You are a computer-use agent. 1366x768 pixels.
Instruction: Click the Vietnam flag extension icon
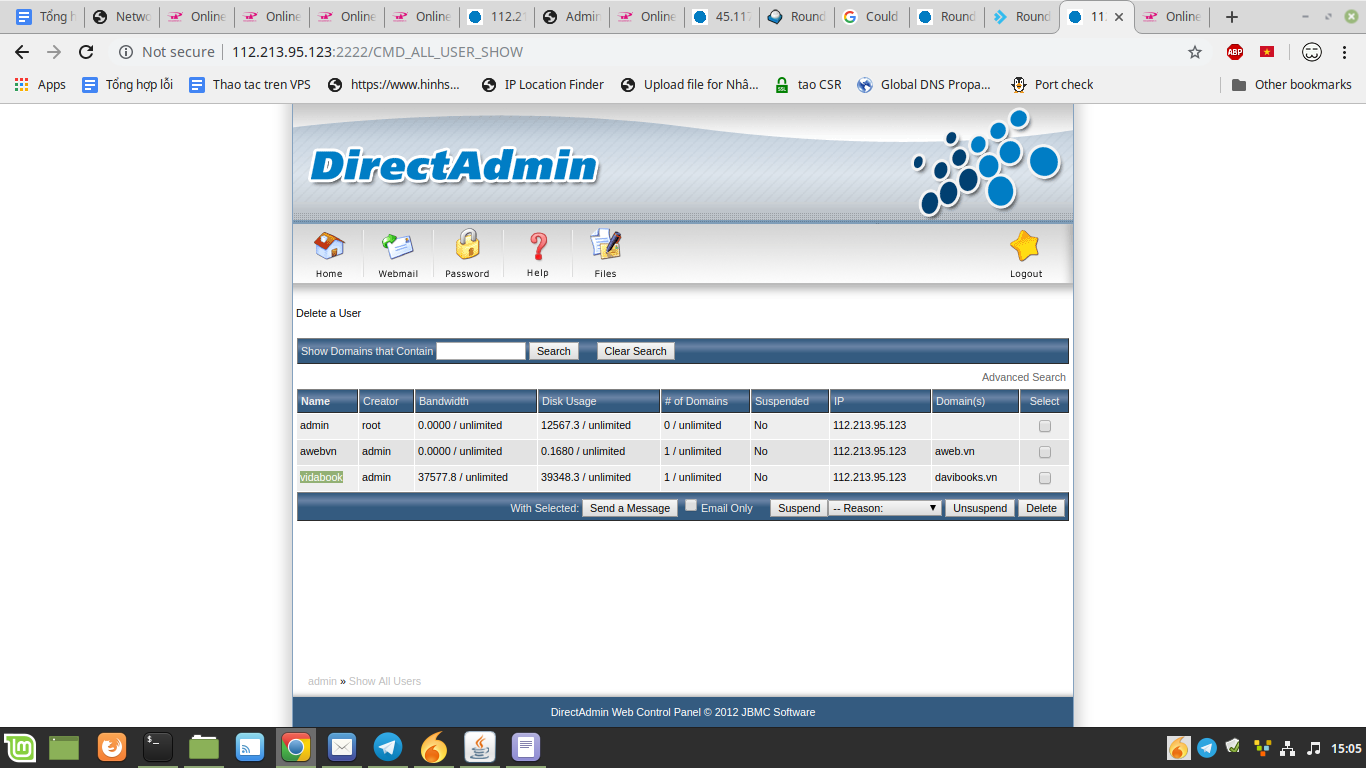[1267, 52]
